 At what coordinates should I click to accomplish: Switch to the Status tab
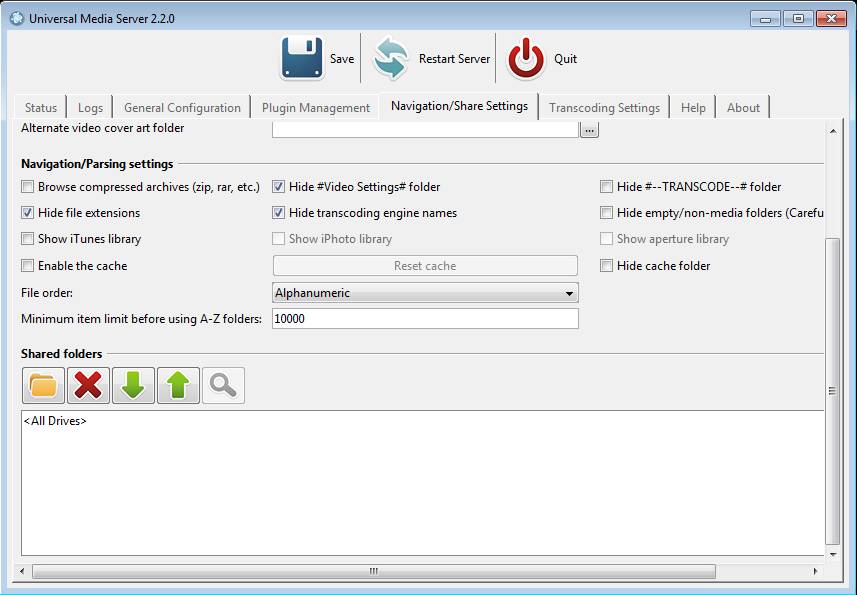point(40,108)
